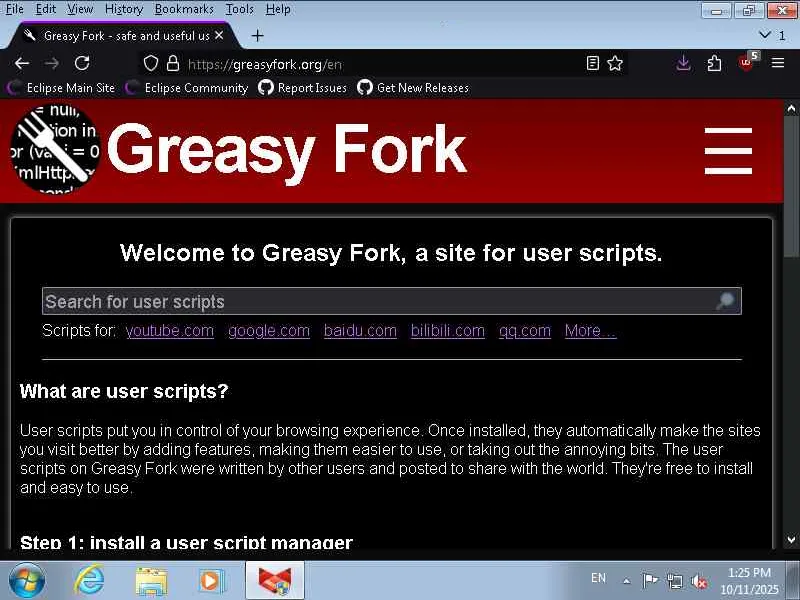View site security padlock details

[173, 64]
